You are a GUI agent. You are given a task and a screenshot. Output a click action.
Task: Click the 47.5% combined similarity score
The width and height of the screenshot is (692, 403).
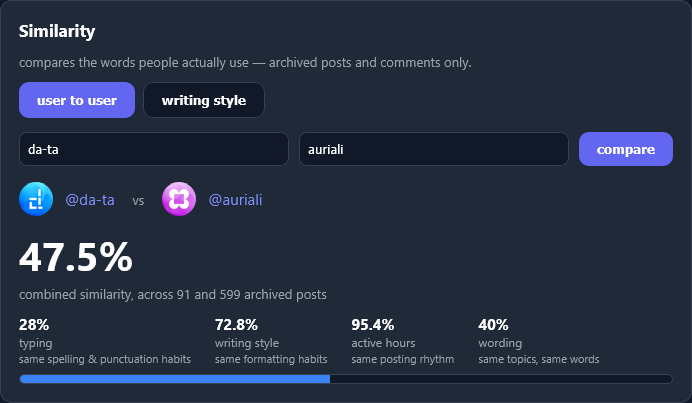pyautogui.click(x=76, y=257)
